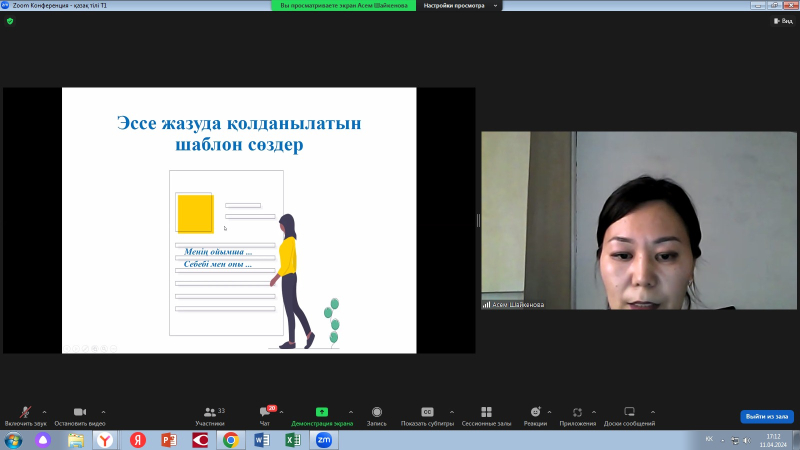Image resolution: width=800 pixels, height=450 pixels.
Task: Open the Чат panel
Action: [265, 414]
